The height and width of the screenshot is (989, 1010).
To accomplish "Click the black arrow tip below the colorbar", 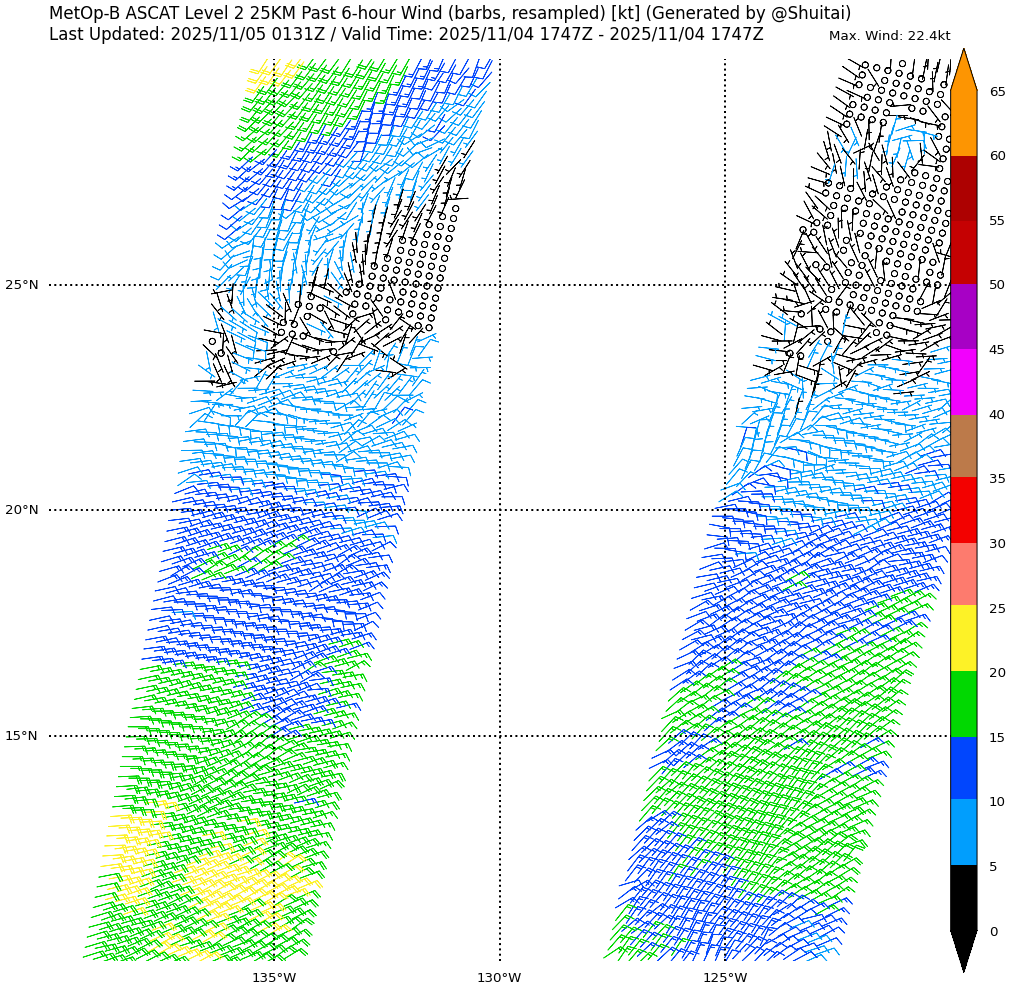I will tap(963, 952).
